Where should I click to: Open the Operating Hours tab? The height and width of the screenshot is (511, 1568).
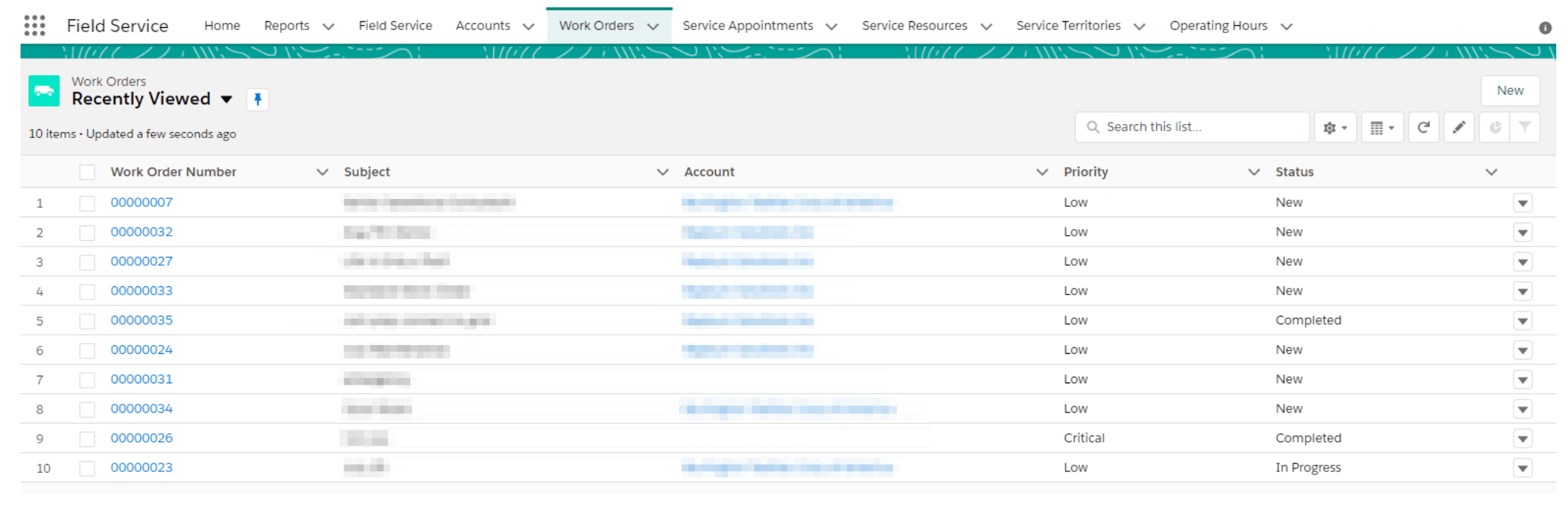tap(1219, 26)
